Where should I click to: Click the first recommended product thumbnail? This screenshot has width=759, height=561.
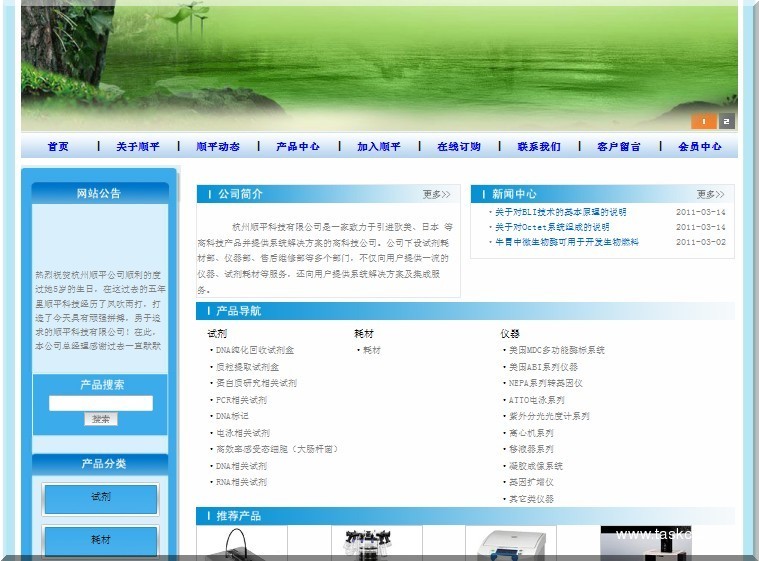coord(241,544)
